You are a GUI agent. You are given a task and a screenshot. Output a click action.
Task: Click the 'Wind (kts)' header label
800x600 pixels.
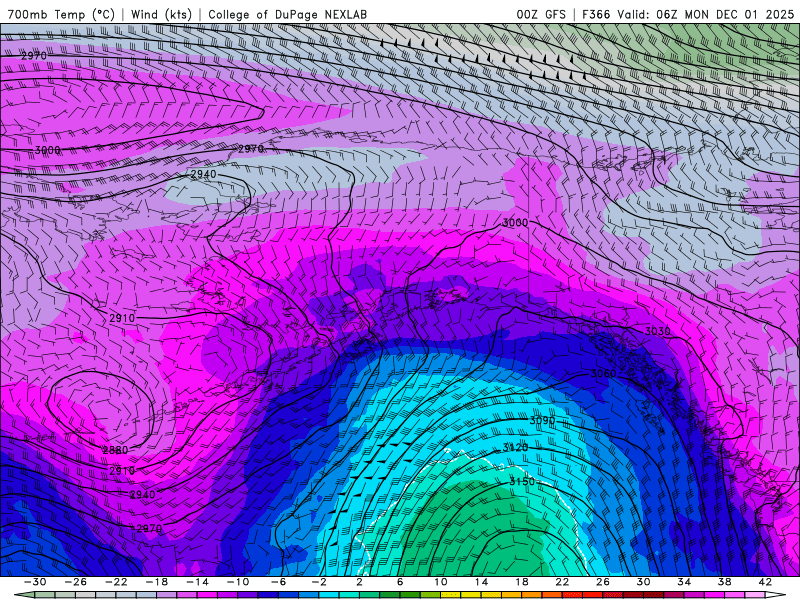coord(161,14)
